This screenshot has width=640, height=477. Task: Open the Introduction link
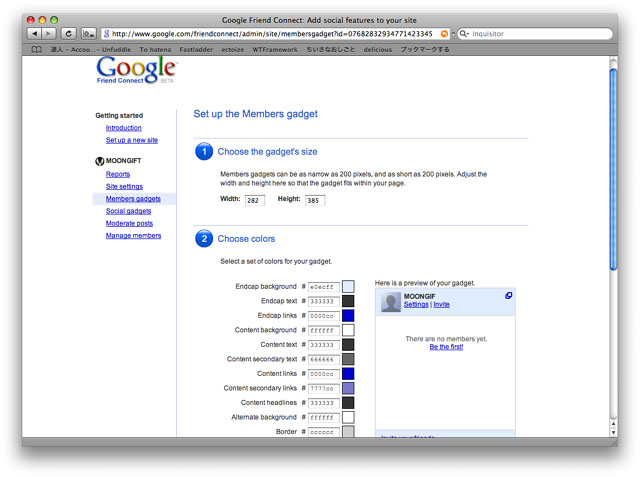[x=124, y=128]
